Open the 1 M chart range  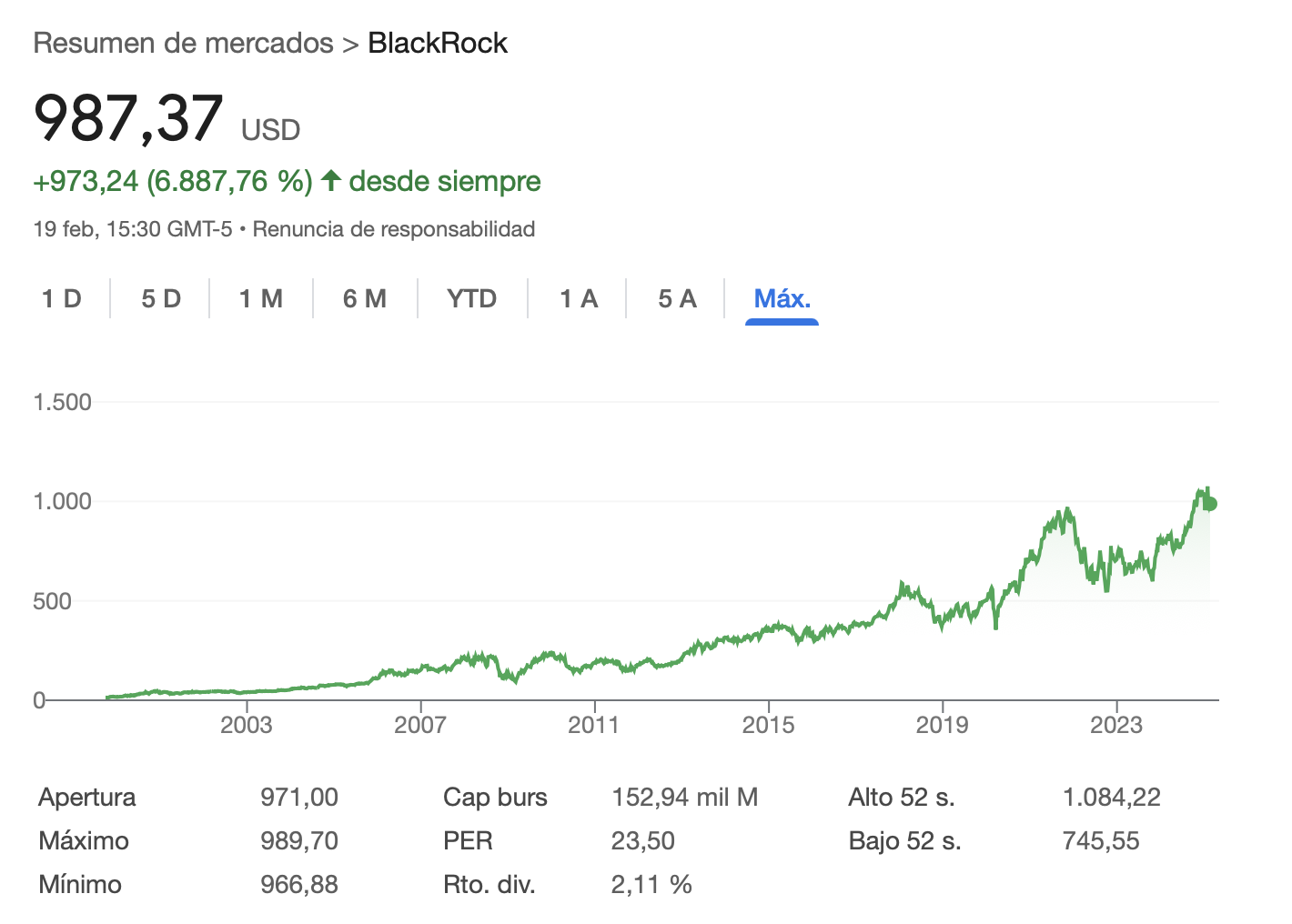(261, 298)
